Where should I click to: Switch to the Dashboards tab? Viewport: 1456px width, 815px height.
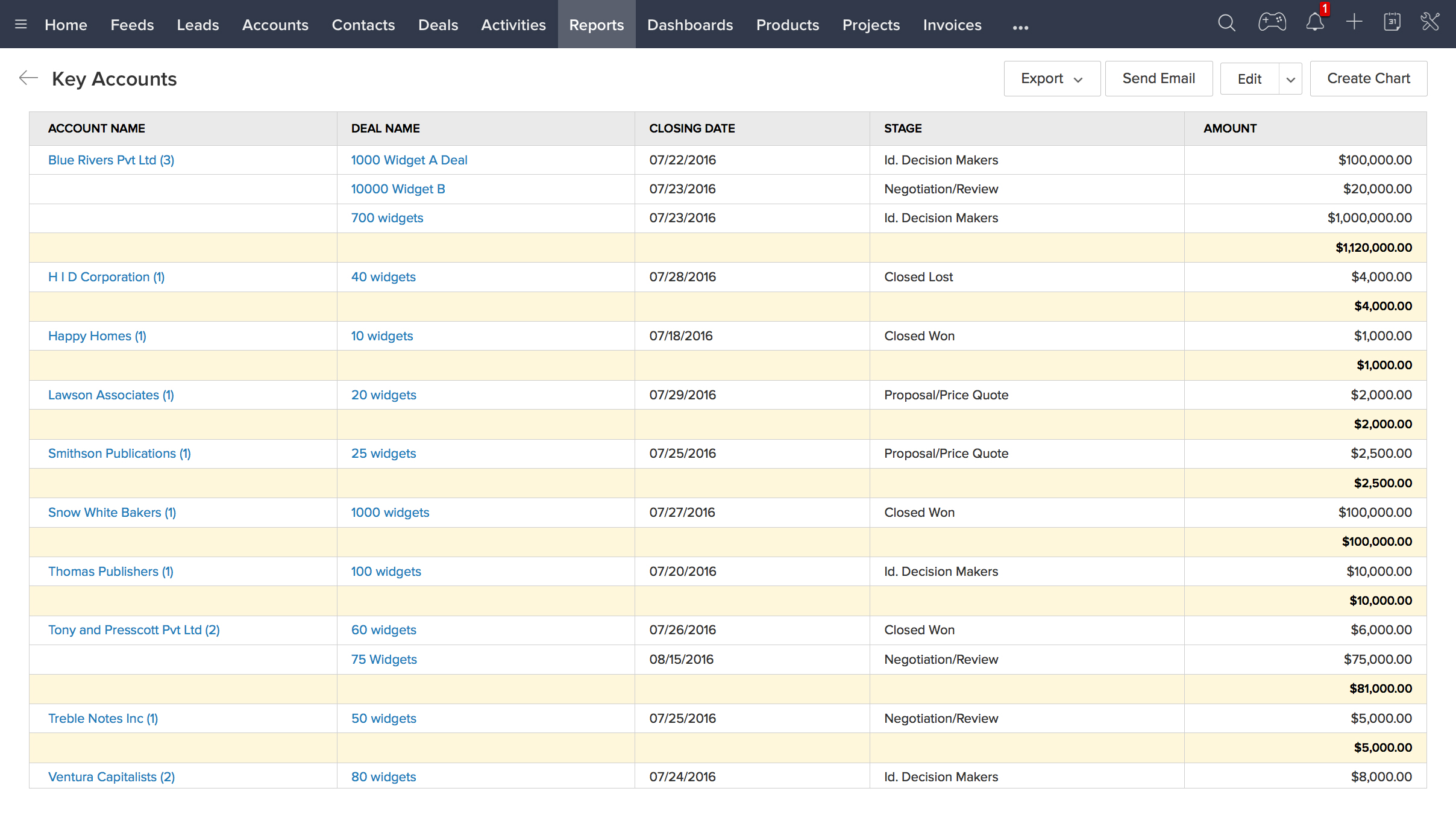(690, 25)
